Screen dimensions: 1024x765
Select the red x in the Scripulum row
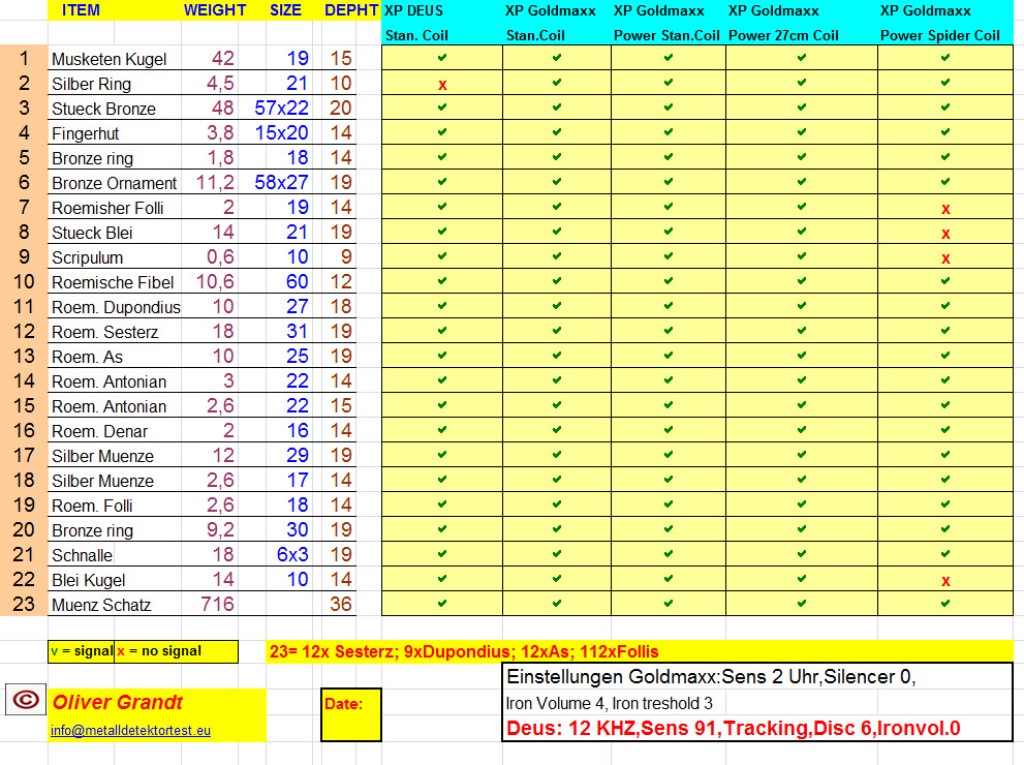[x=945, y=258]
